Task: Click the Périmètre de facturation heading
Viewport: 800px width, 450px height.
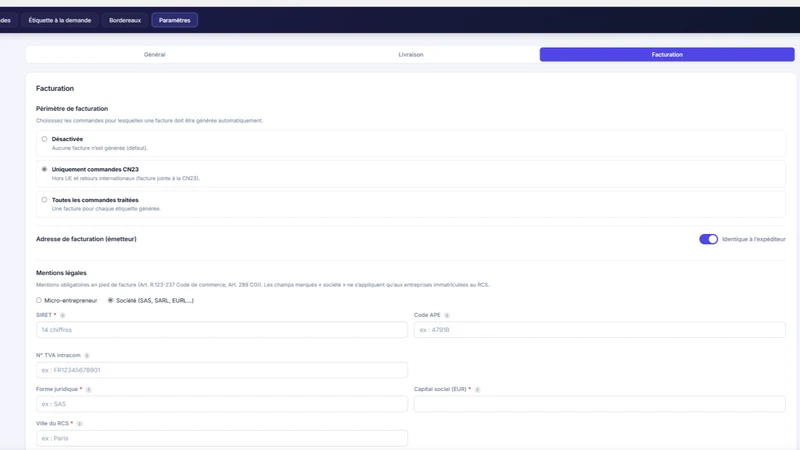Action: (72, 109)
